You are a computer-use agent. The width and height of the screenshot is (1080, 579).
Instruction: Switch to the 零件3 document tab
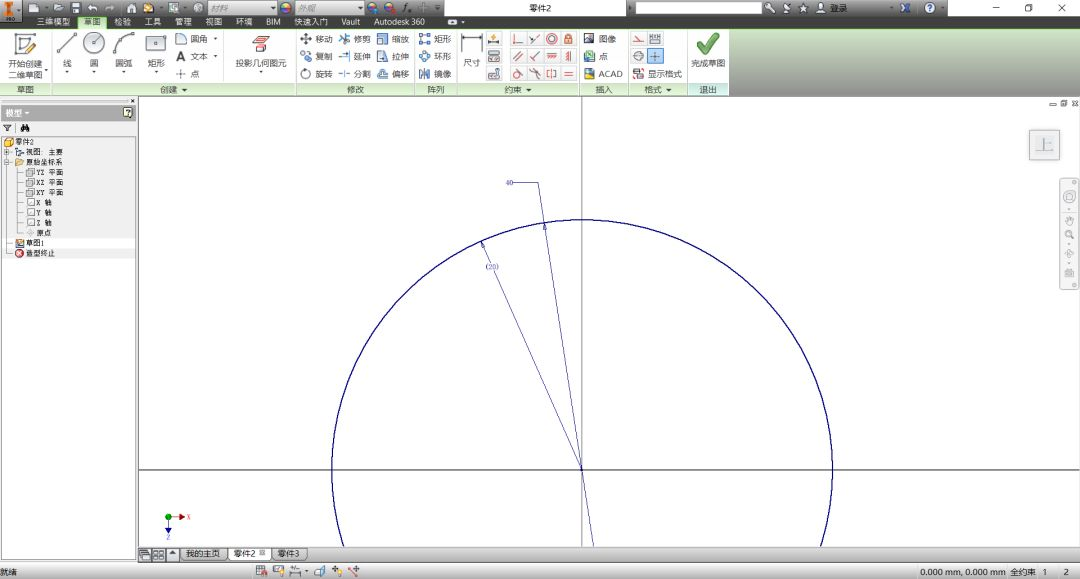(289, 554)
